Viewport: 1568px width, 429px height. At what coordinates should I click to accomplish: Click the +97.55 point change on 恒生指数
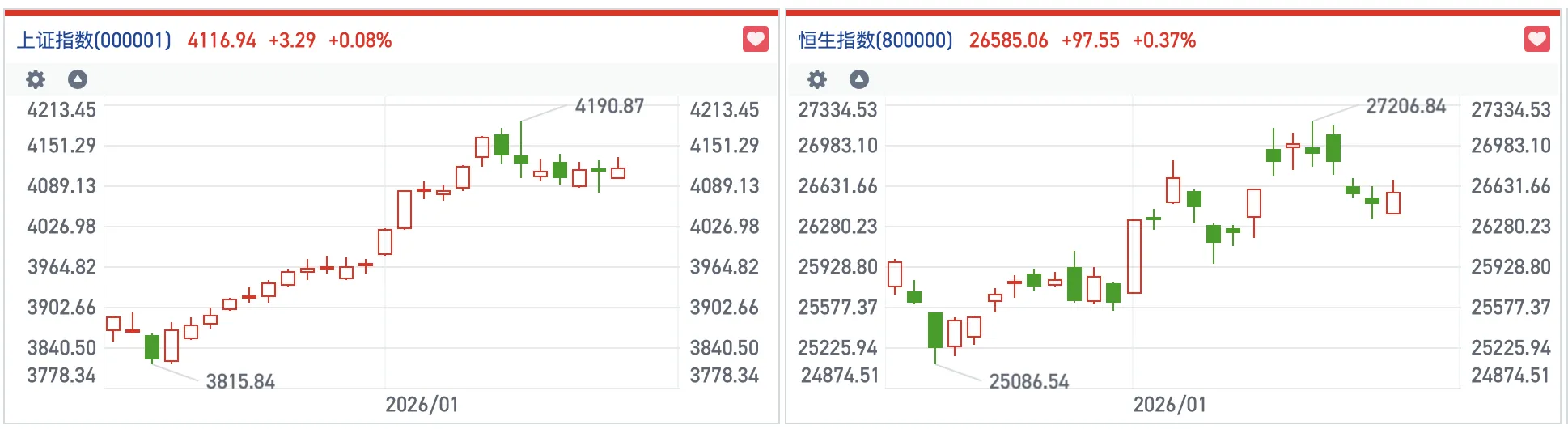point(1090,40)
